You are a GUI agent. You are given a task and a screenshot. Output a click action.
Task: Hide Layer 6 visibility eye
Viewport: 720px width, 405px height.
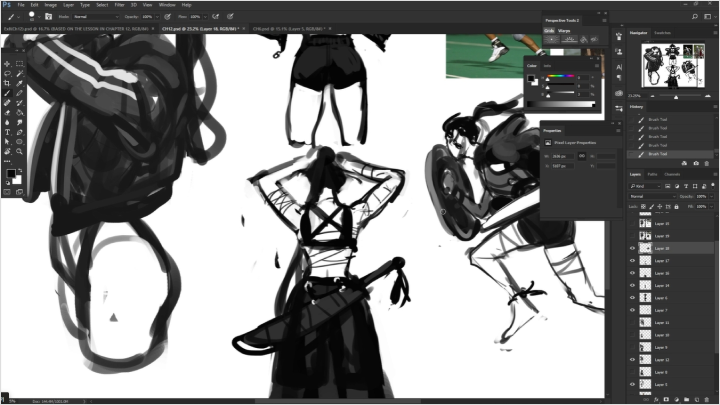pyautogui.click(x=632, y=298)
